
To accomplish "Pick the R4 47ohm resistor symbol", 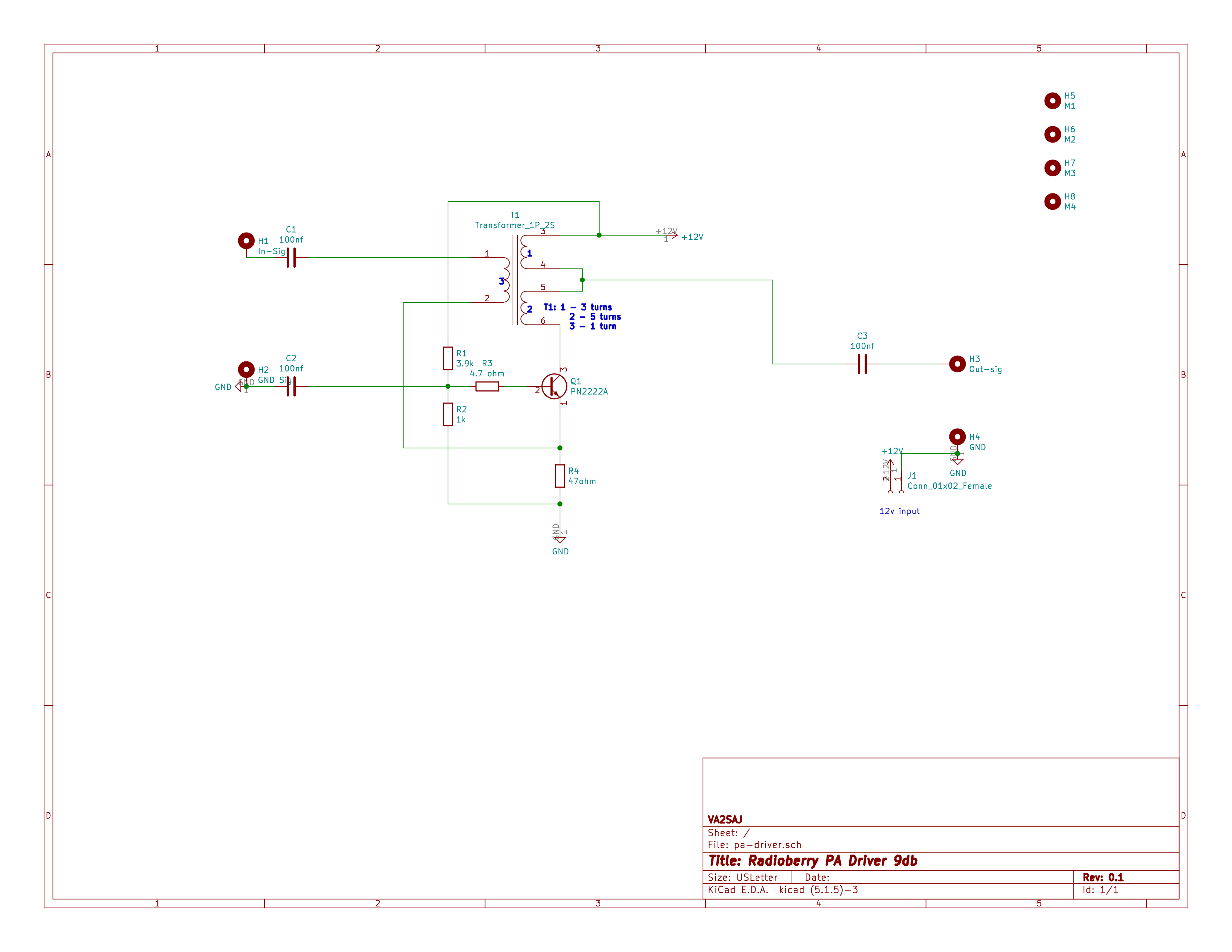I will pos(560,476).
